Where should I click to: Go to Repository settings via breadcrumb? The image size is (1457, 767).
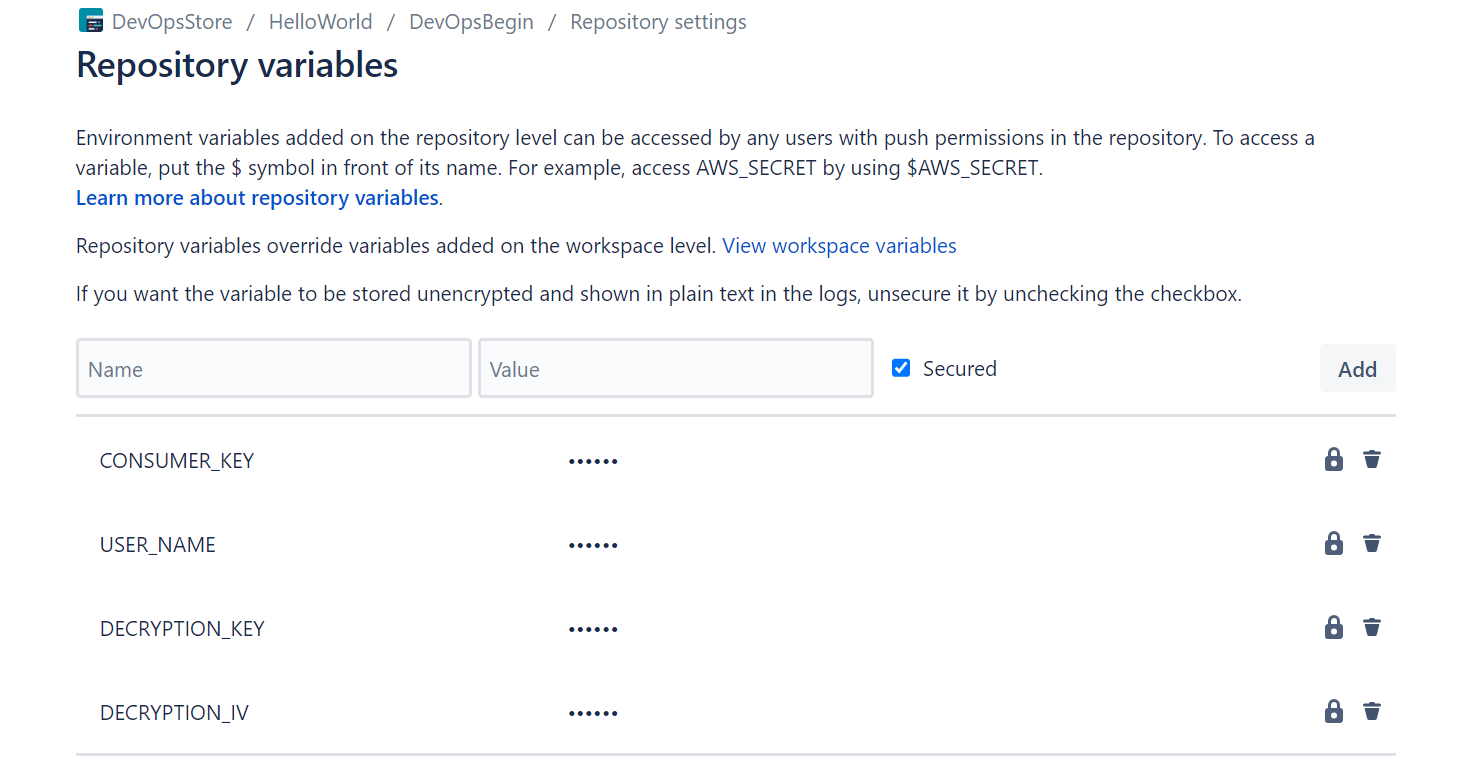coord(657,21)
